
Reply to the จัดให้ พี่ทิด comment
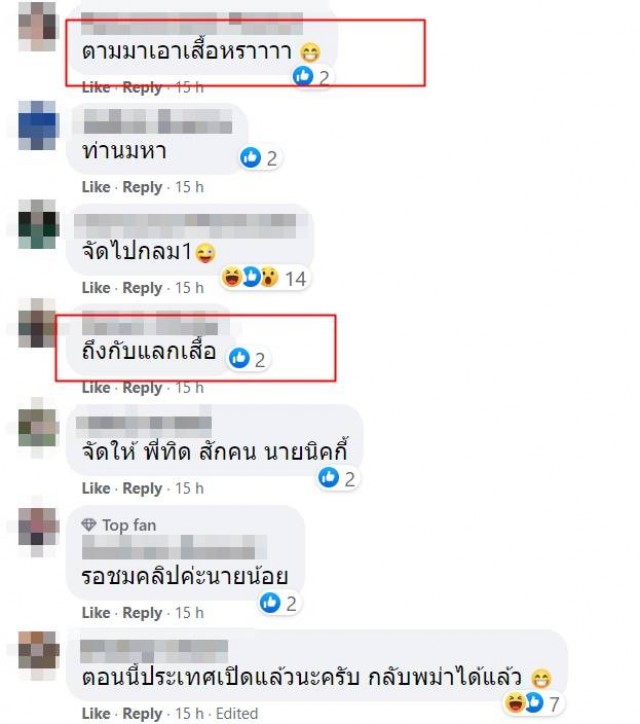(142, 489)
